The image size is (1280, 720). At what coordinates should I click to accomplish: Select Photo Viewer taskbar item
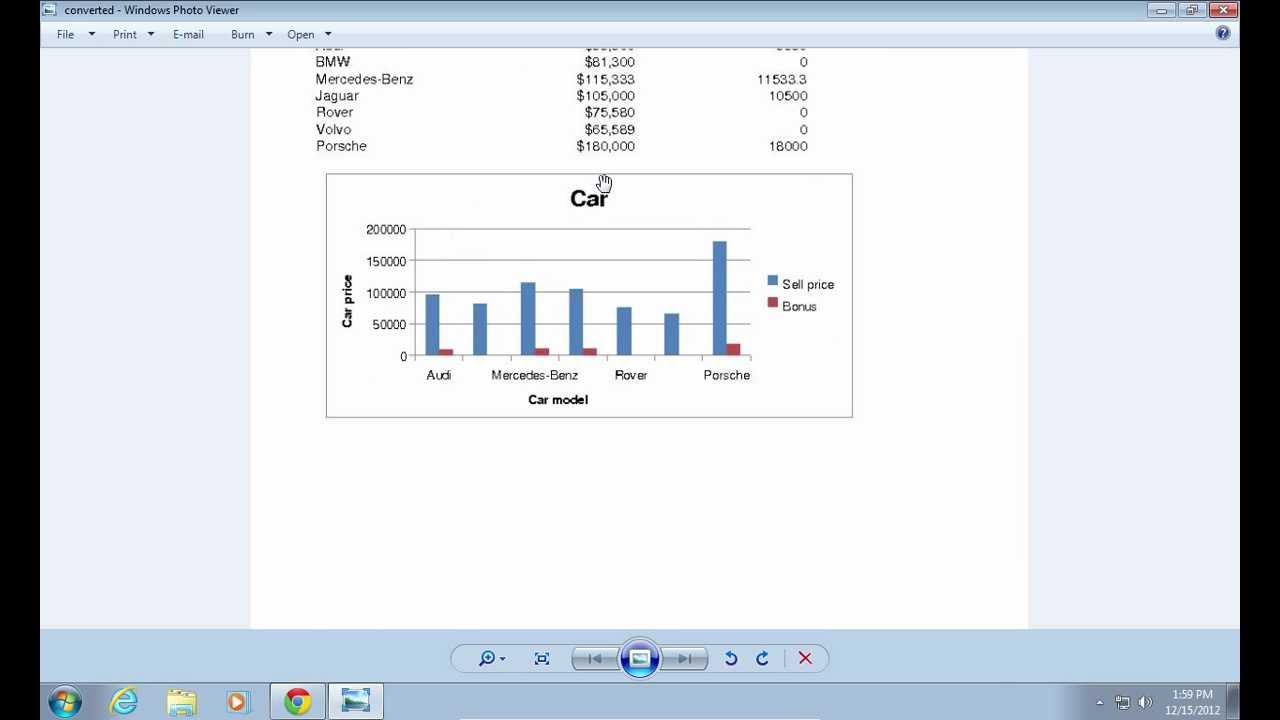tap(355, 701)
